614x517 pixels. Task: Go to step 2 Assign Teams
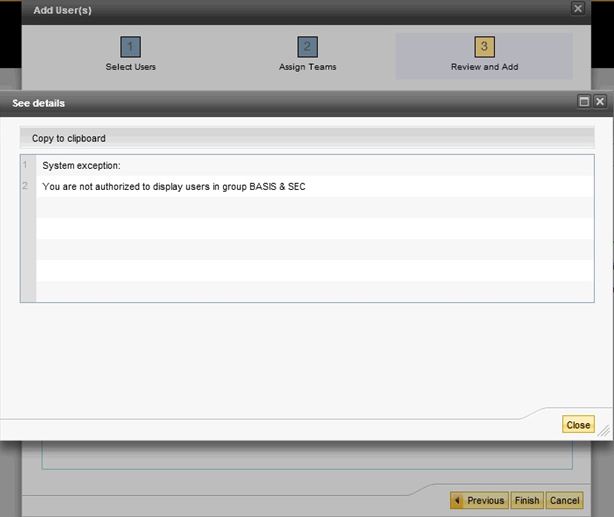pos(307,54)
